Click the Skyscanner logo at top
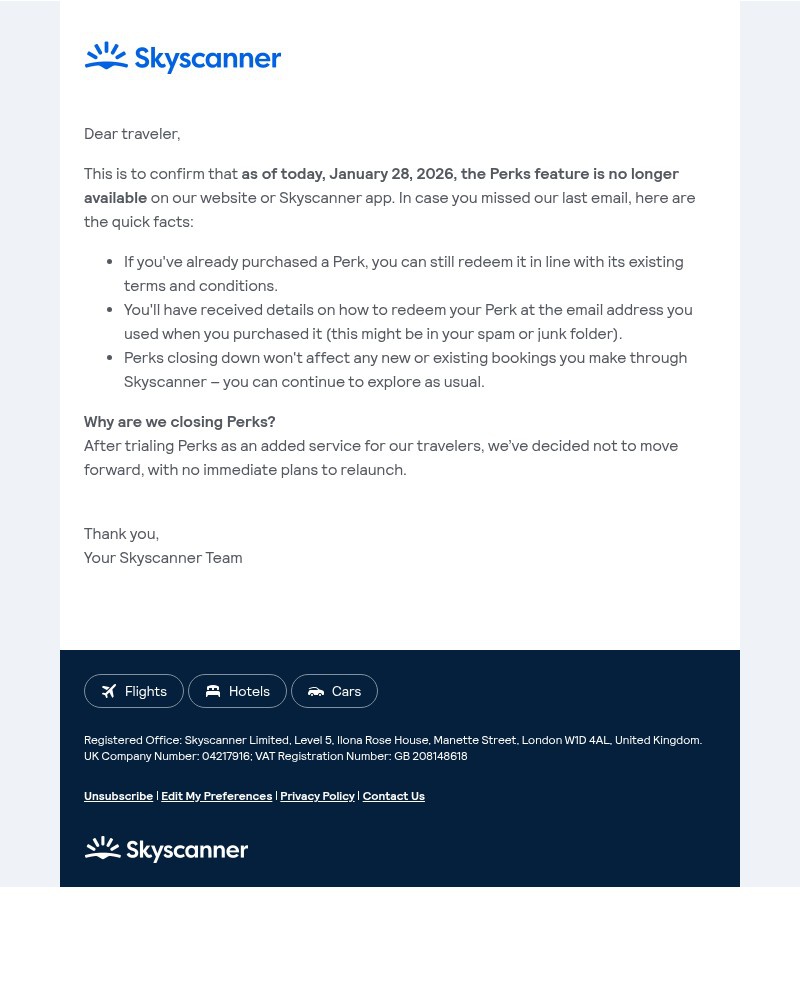 (x=183, y=57)
